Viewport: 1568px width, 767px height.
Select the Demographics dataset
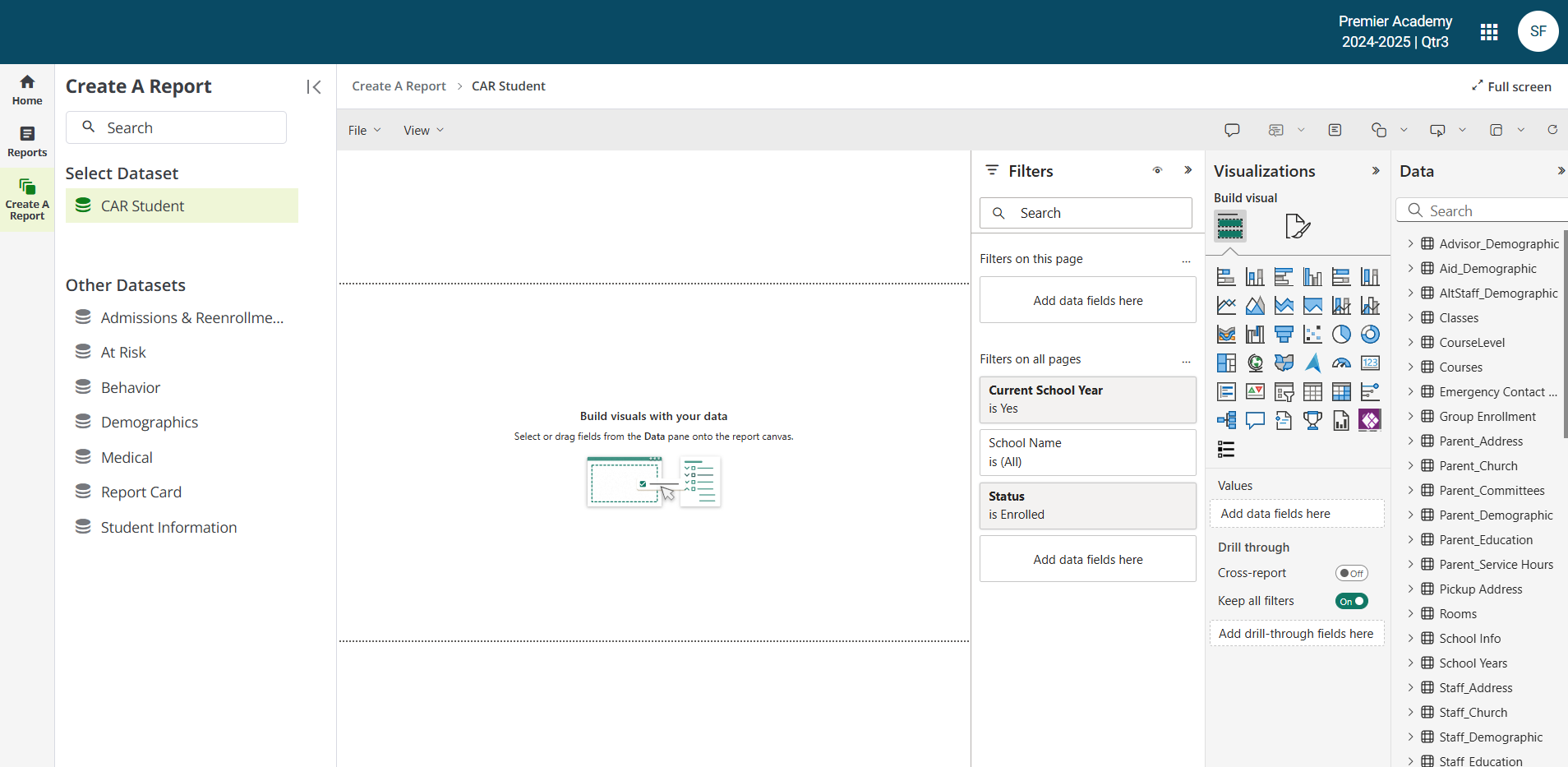click(x=150, y=421)
